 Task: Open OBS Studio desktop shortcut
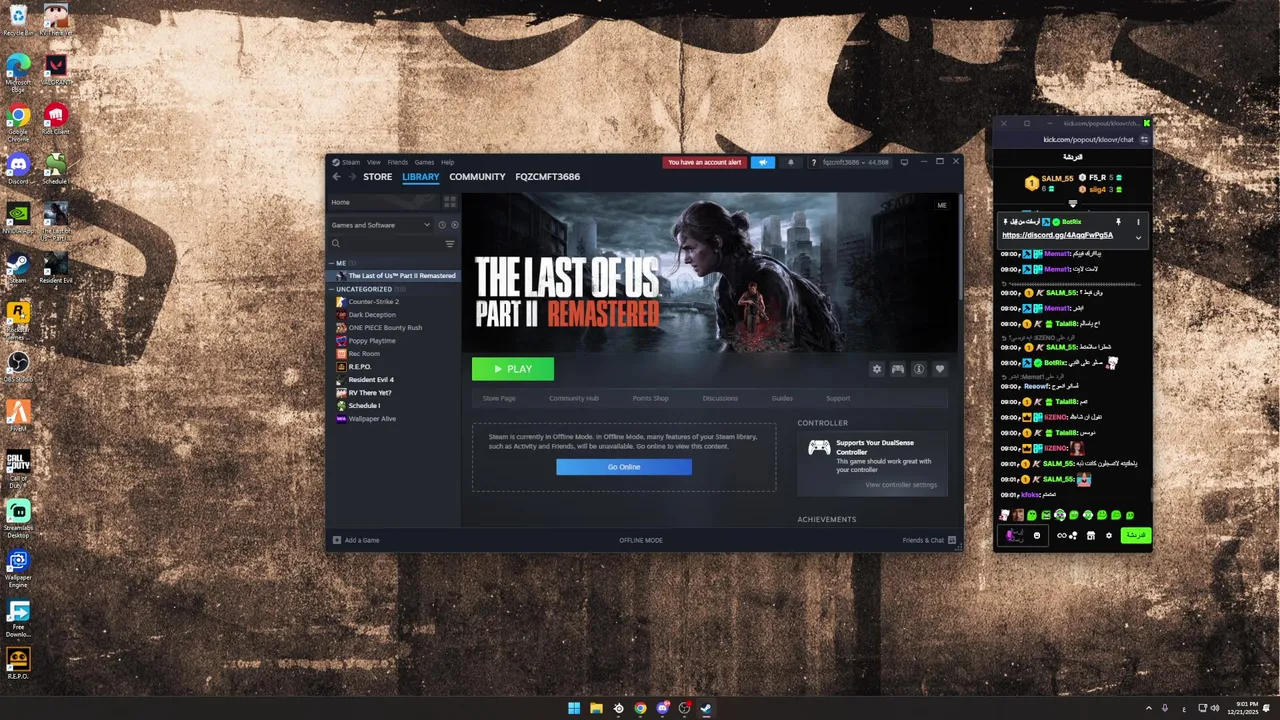[18, 366]
